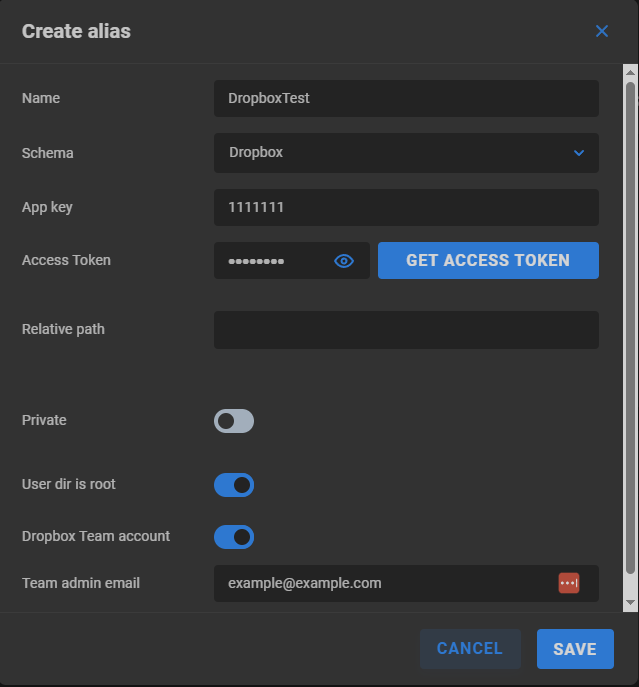639x687 pixels.
Task: Click the scrollbar up arrow
Action: 630,72
